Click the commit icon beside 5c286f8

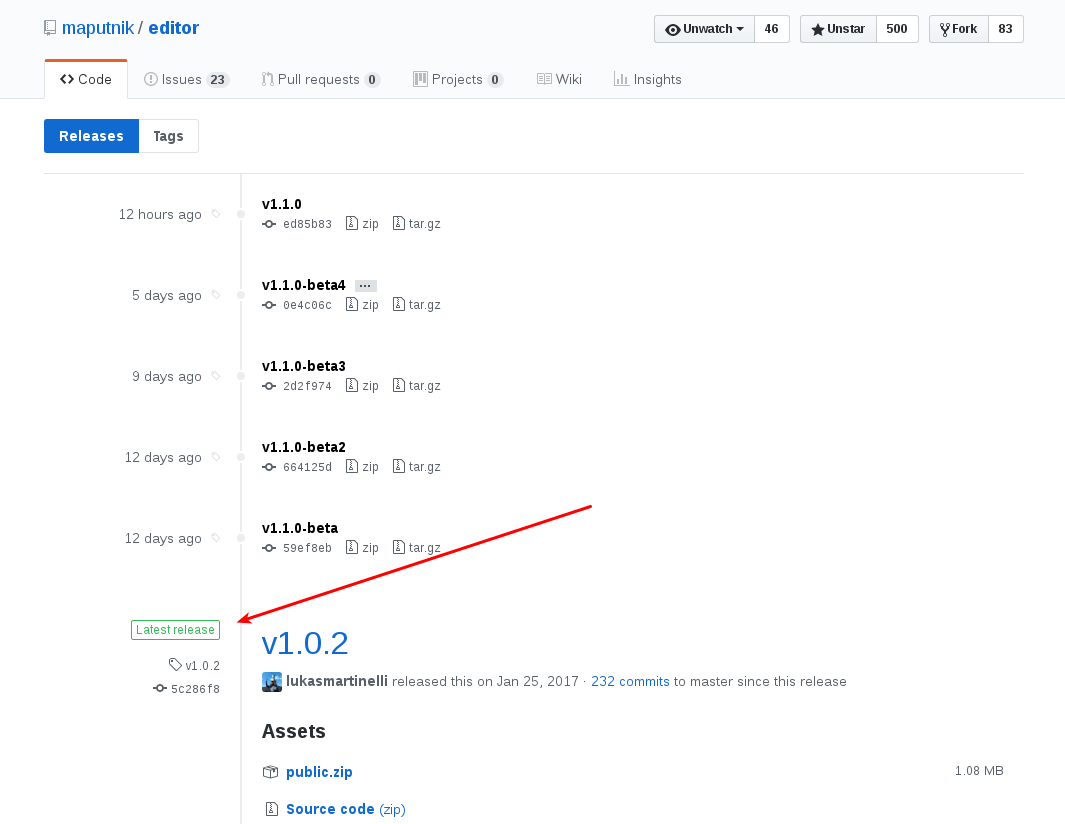click(158, 688)
